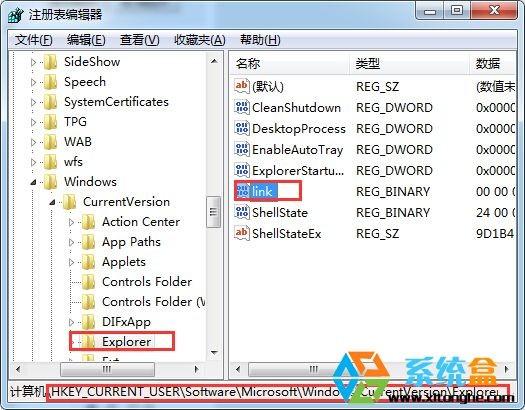Viewport: 525px width, 410px height.
Task: Click the ShellStateEx string value icon
Action: [x=242, y=233]
